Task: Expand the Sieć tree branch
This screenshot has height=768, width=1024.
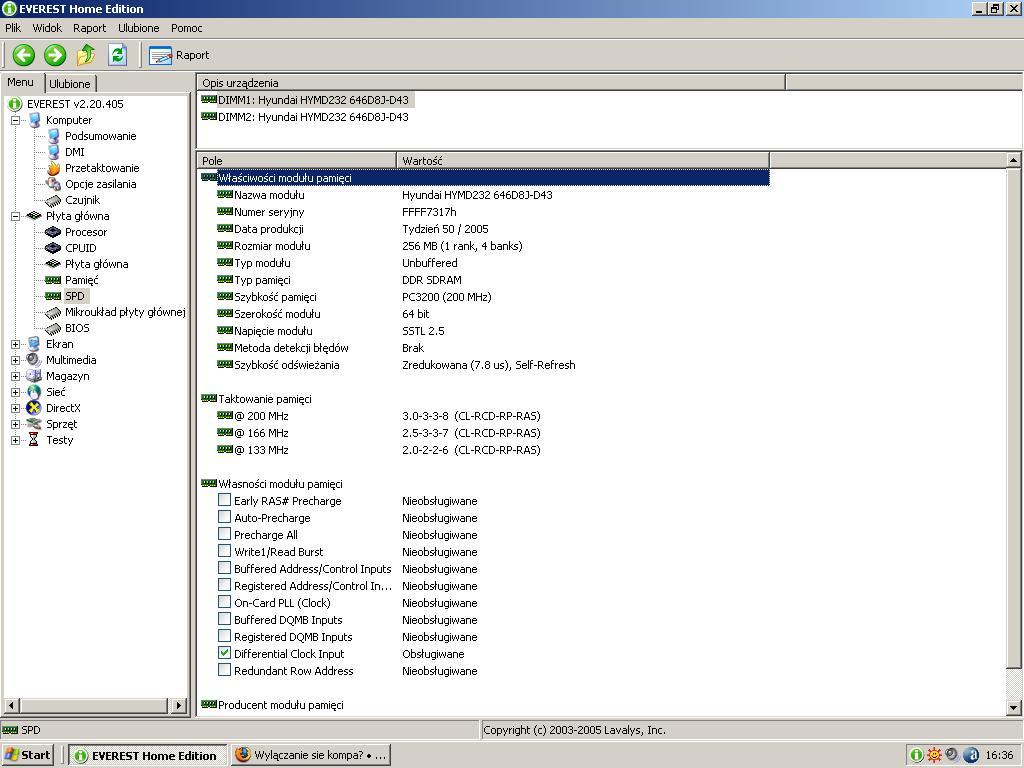Action: pos(16,392)
